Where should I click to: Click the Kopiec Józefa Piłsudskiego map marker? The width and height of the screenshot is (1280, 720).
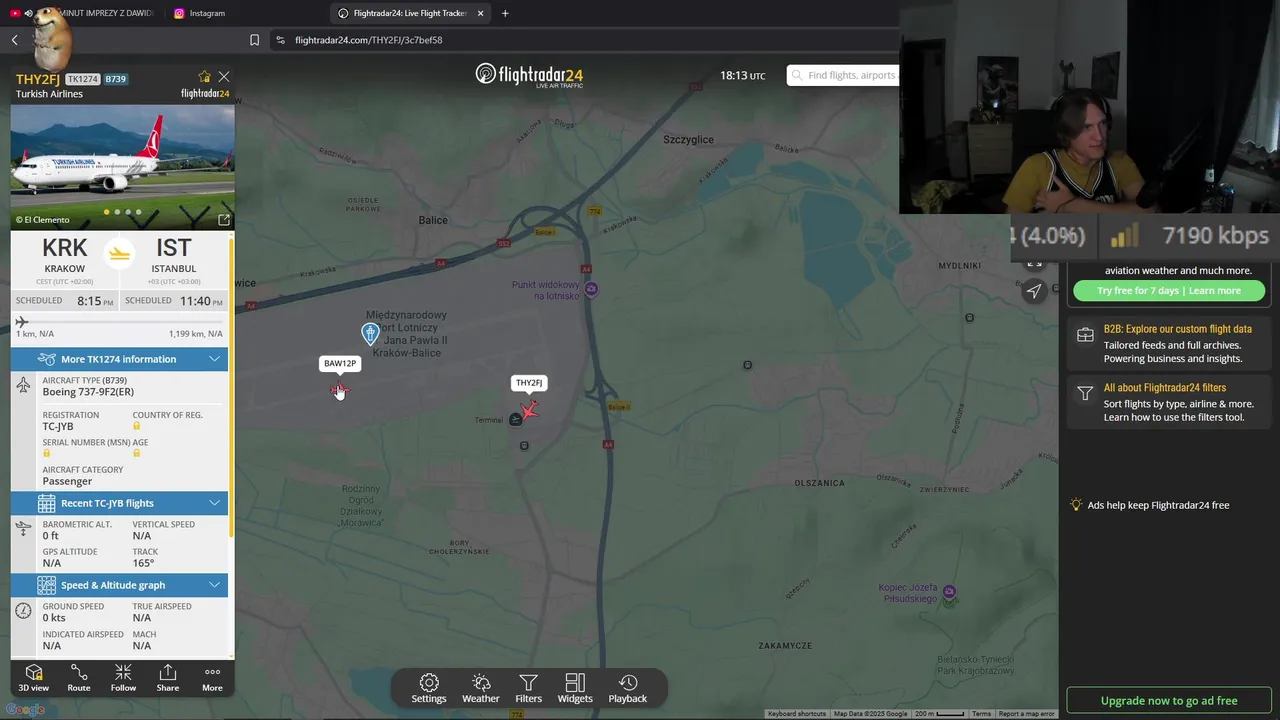click(949, 592)
